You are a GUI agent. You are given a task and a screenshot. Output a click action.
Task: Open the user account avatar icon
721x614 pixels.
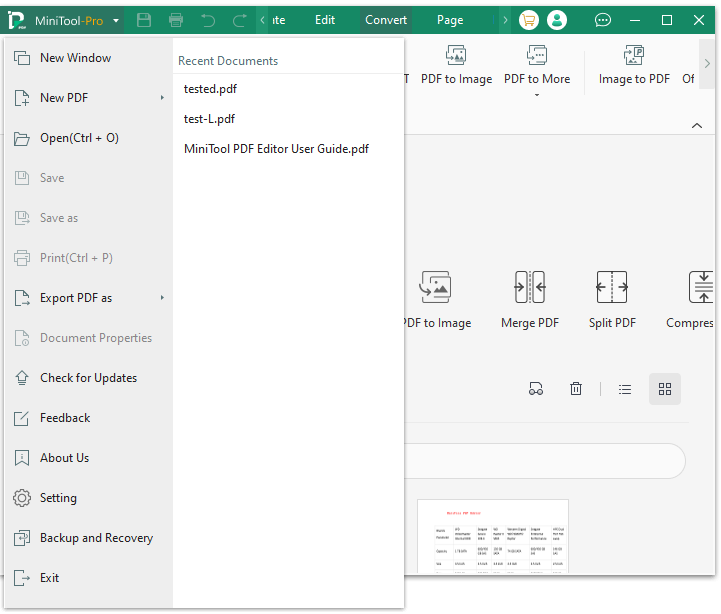(557, 20)
